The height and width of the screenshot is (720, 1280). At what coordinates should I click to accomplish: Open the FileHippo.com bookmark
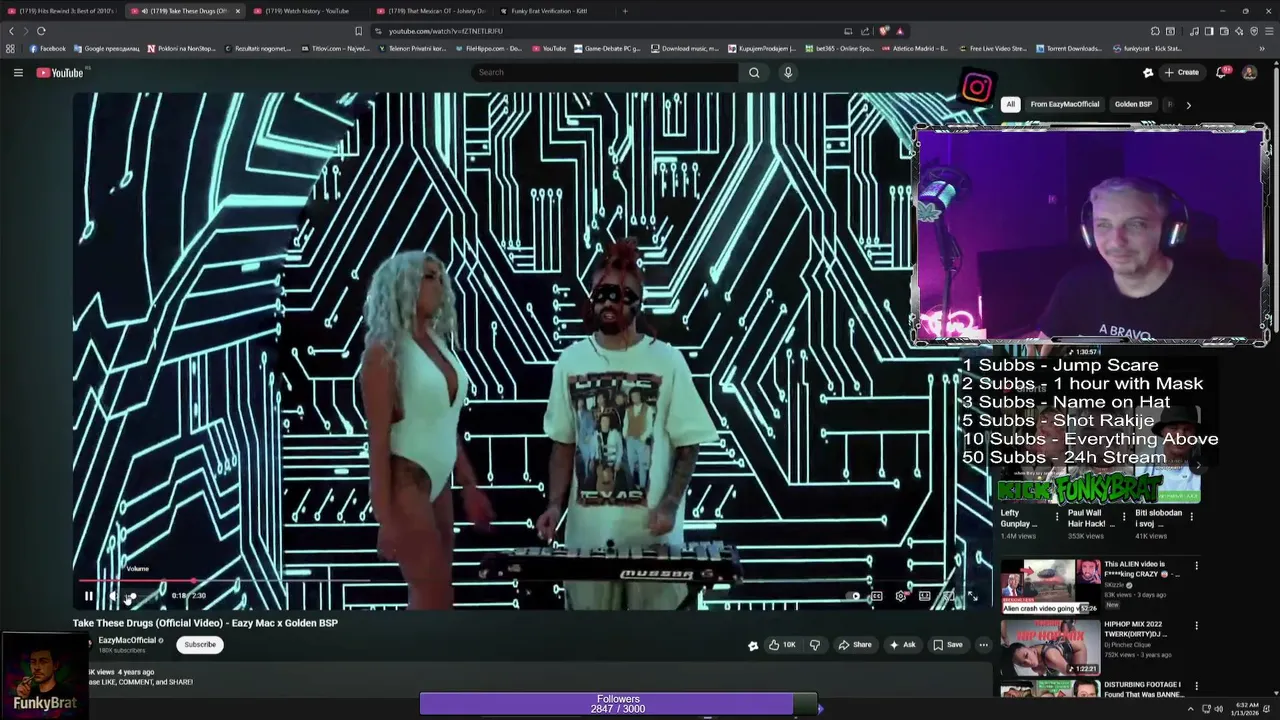(x=489, y=48)
